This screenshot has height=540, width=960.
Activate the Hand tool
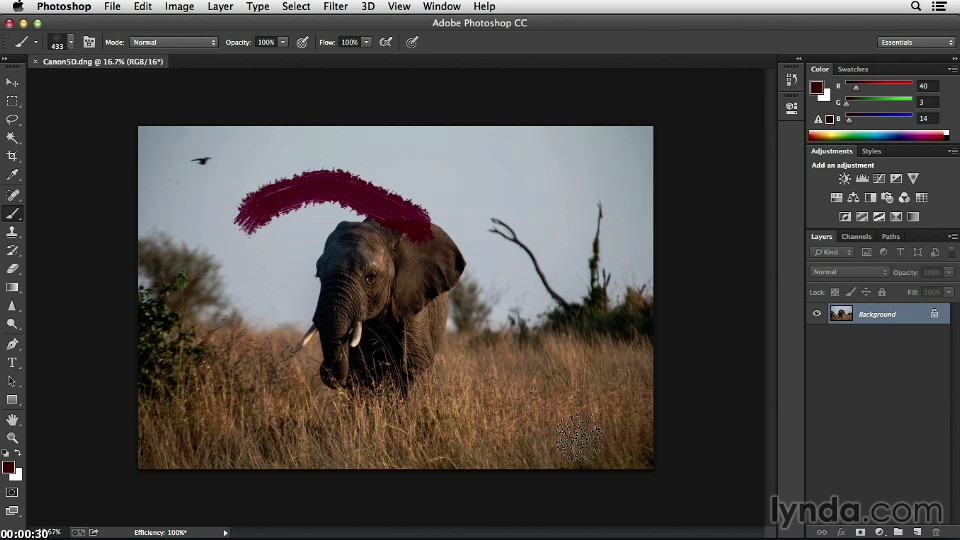click(12, 419)
